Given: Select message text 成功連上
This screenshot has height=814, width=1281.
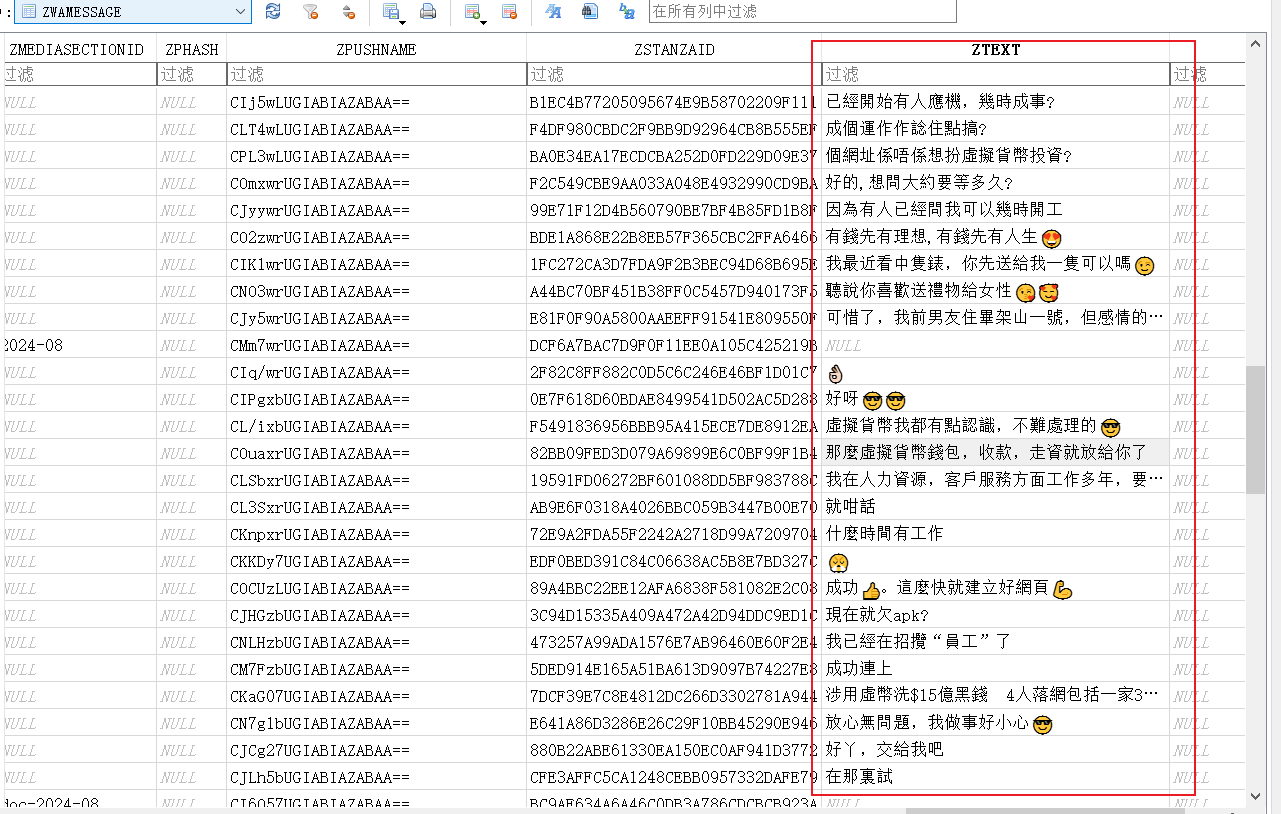Looking at the screenshot, I should pyautogui.click(x=859, y=669).
